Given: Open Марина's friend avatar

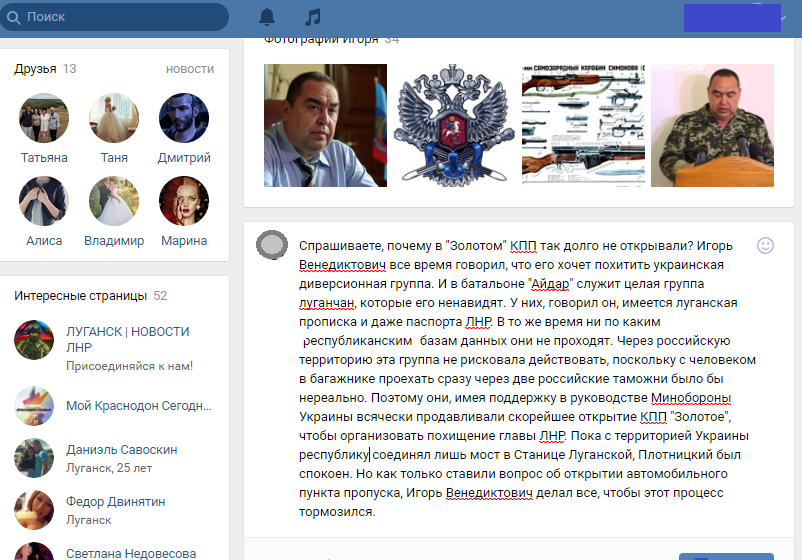Looking at the screenshot, I should 184,201.
